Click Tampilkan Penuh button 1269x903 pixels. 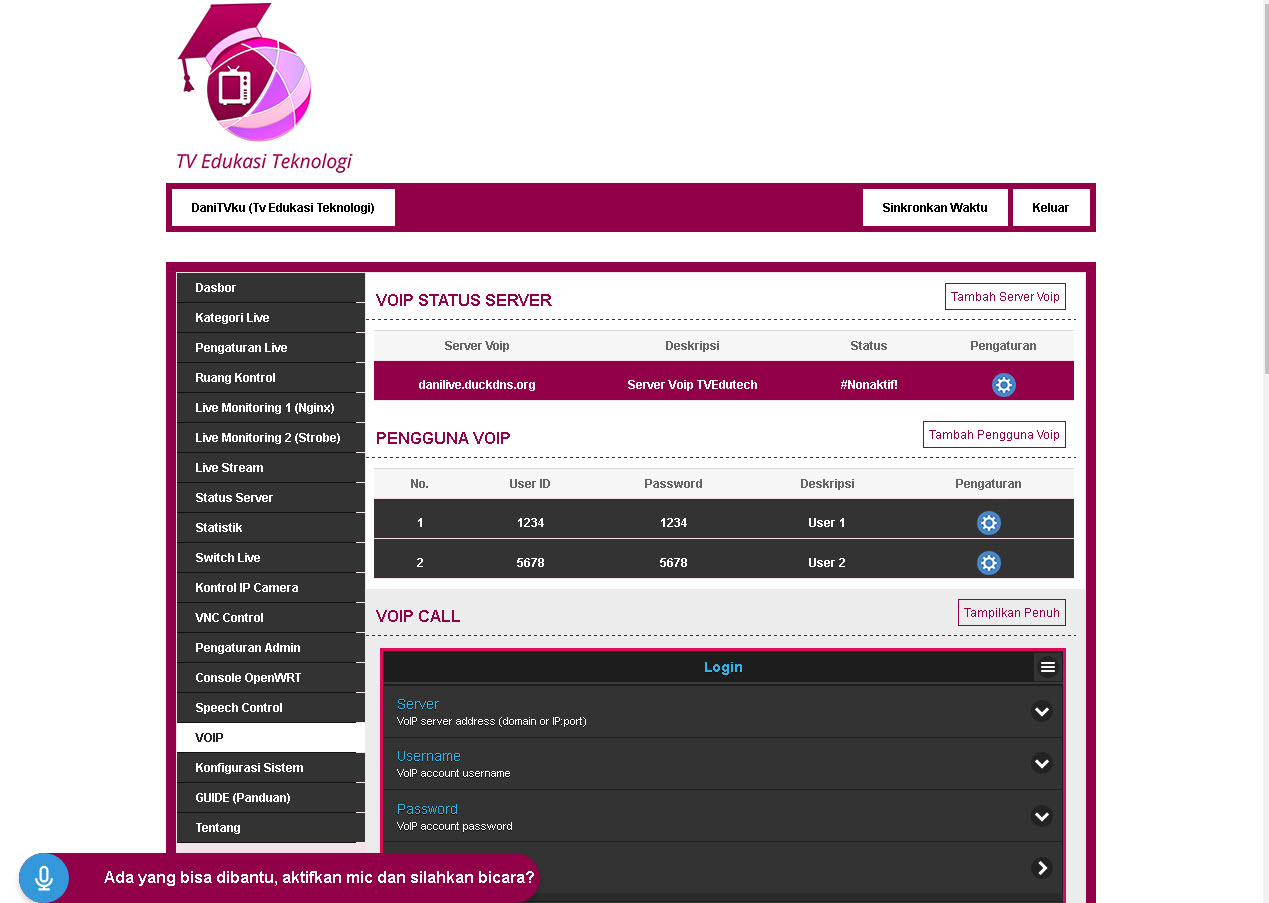coord(1011,613)
